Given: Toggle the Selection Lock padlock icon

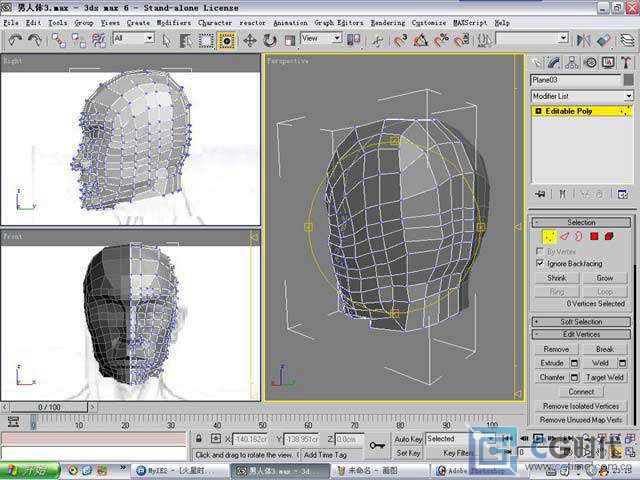Looking at the screenshot, I should click(199, 439).
